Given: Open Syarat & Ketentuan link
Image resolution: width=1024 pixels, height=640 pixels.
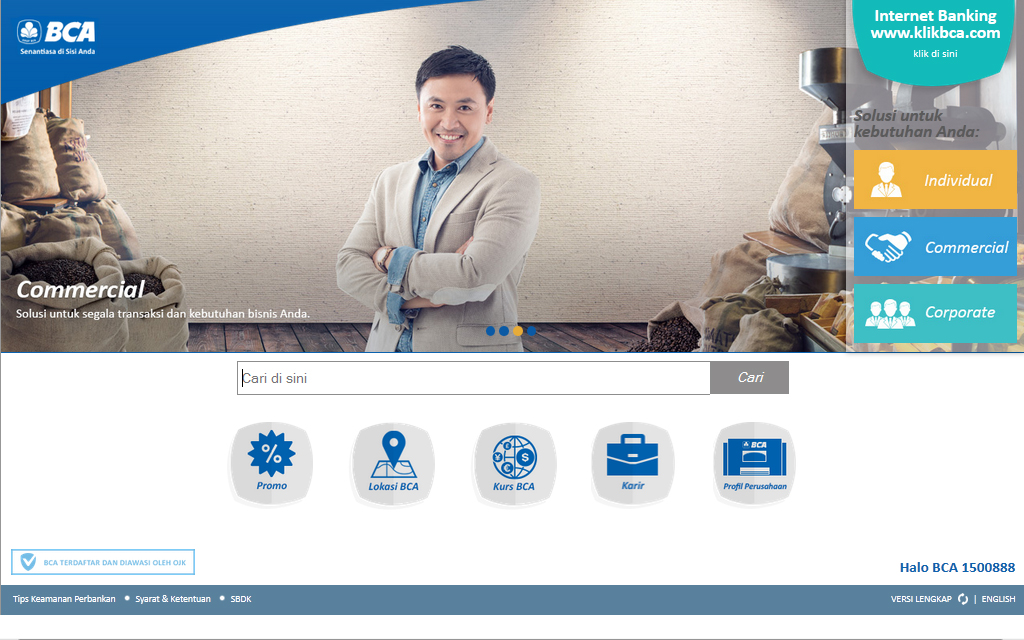Looking at the screenshot, I should [x=173, y=599].
